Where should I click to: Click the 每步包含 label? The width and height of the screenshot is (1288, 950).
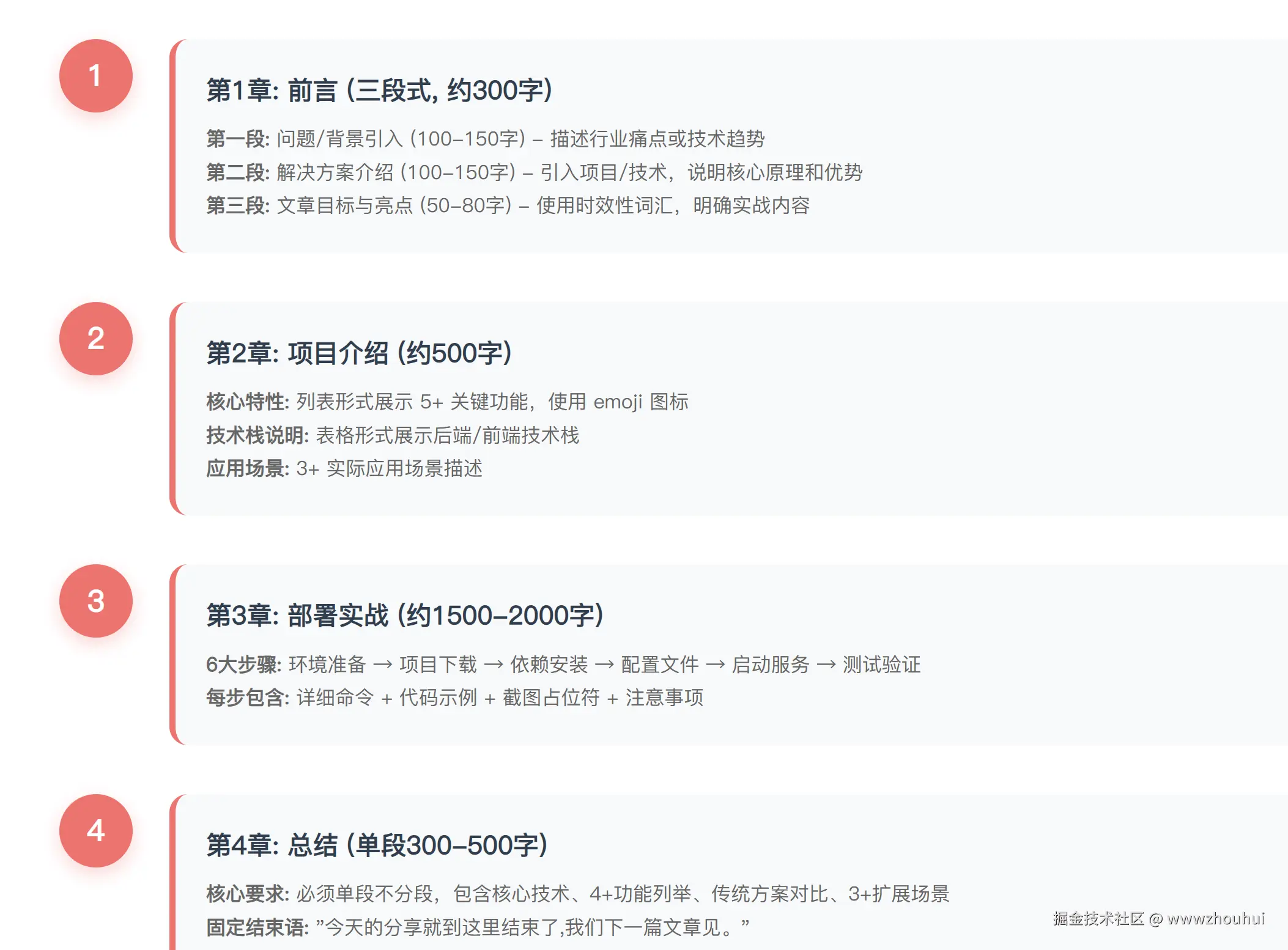pyautogui.click(x=247, y=698)
